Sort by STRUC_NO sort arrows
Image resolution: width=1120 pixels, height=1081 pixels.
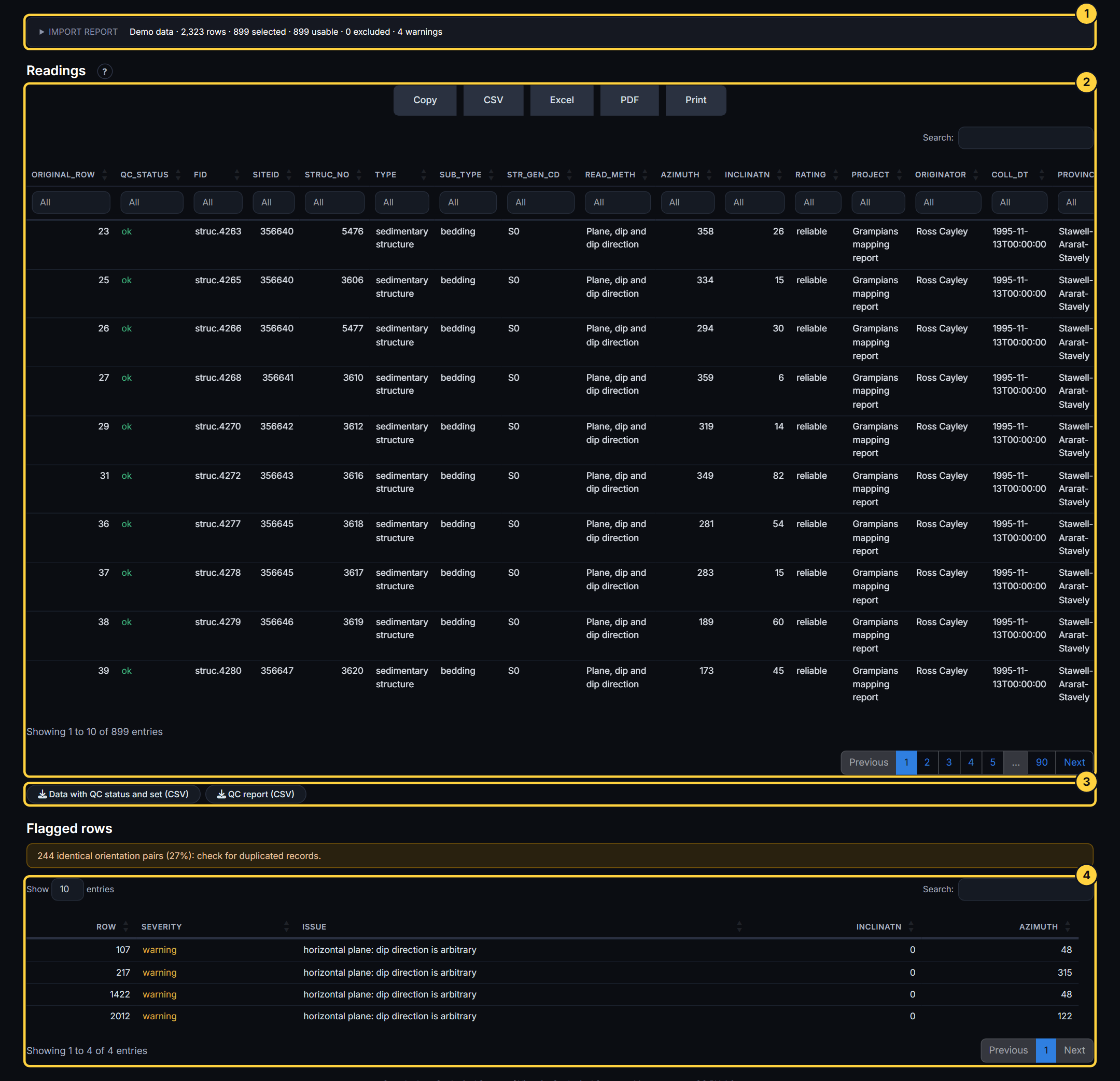[359, 175]
